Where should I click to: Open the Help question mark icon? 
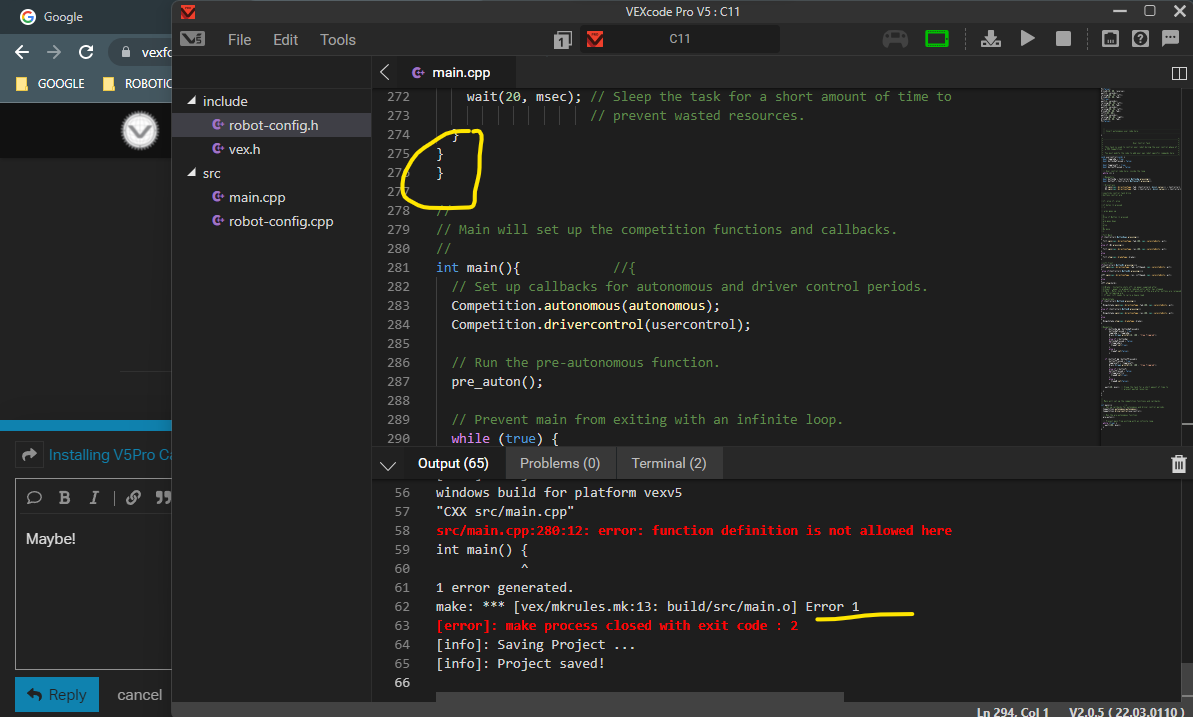click(x=1140, y=39)
